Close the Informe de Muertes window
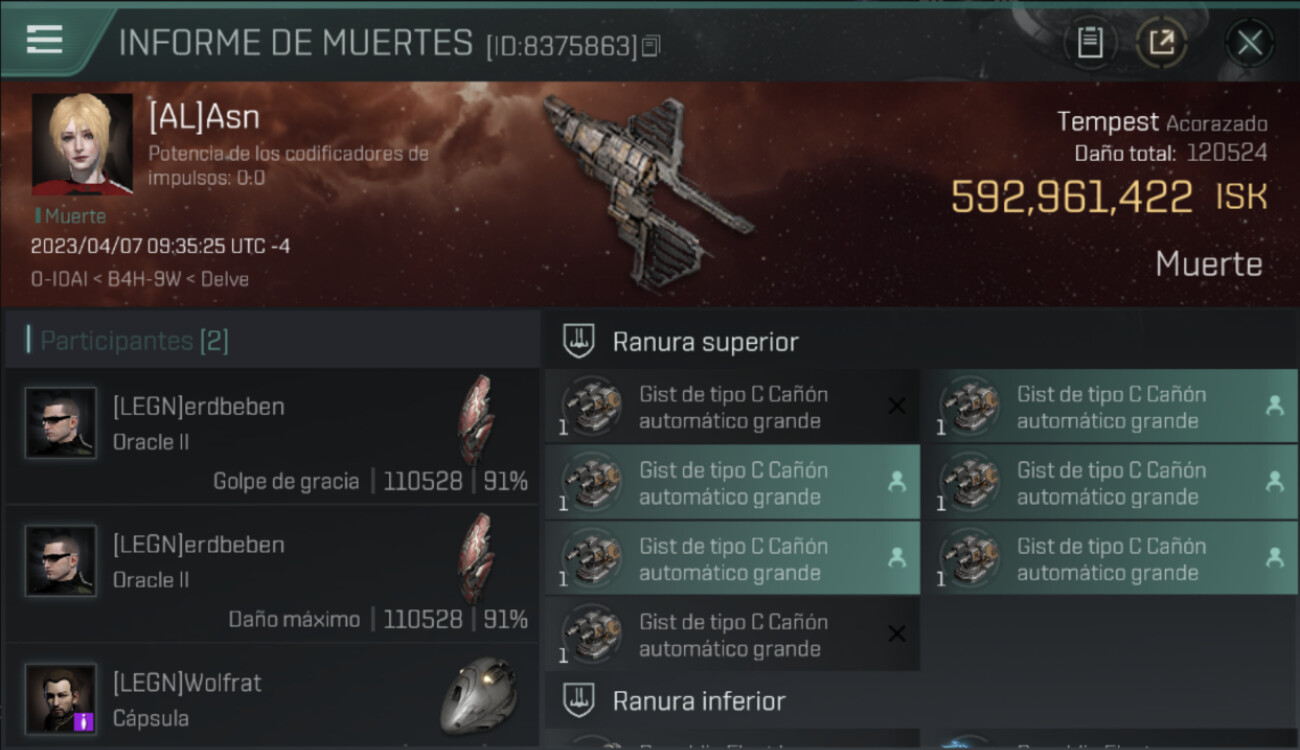1300x750 pixels. point(1249,43)
